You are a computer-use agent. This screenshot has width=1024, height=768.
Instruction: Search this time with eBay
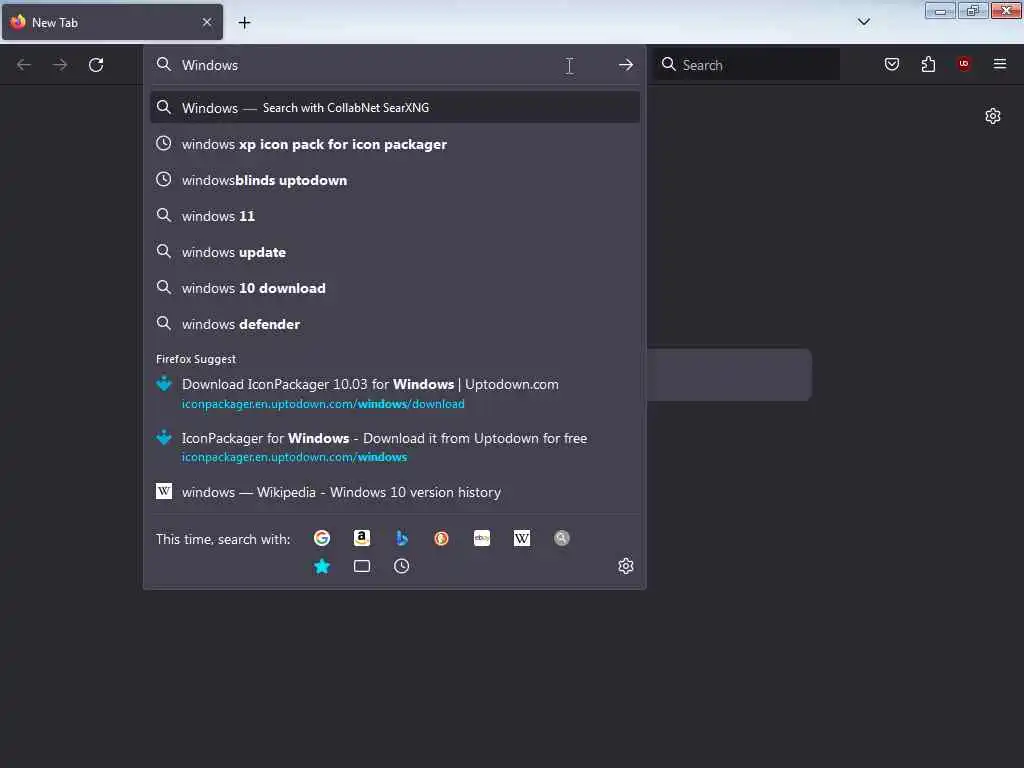(x=482, y=538)
